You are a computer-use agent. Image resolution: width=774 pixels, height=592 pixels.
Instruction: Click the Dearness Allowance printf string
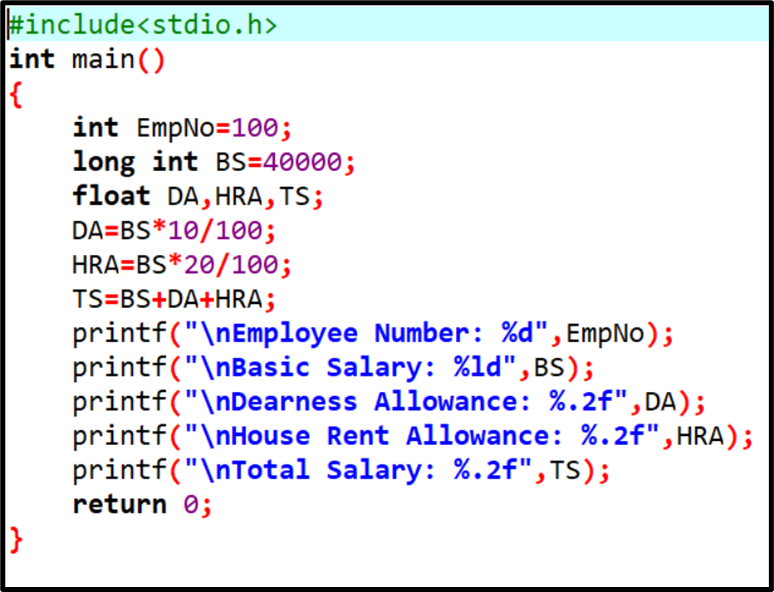[406, 401]
